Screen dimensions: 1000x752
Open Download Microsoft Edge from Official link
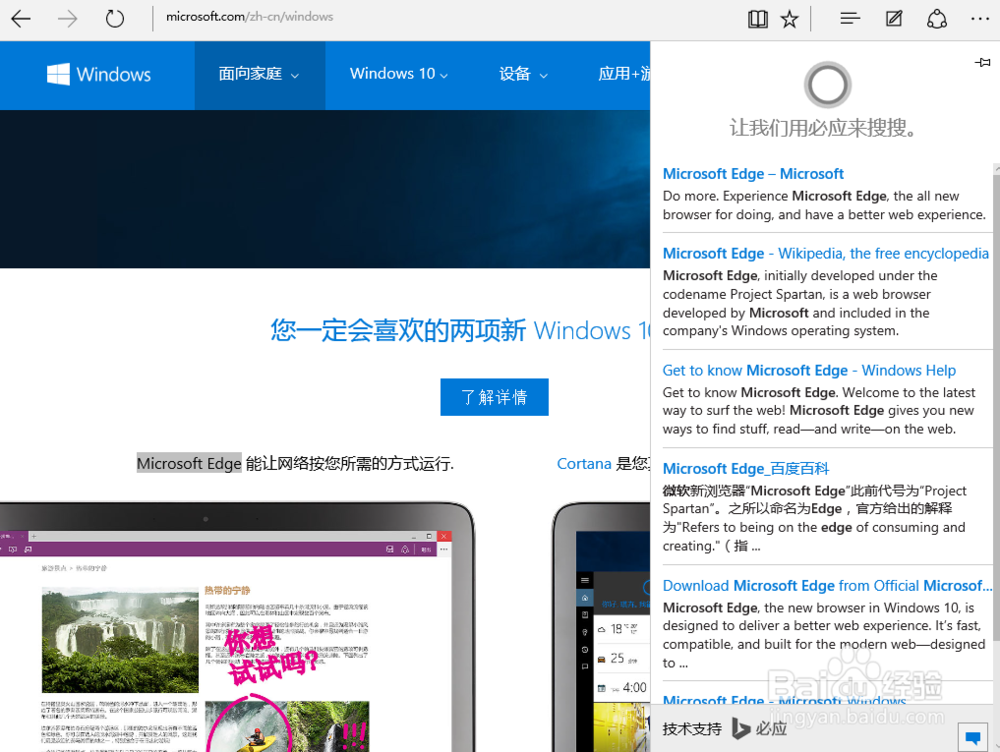click(827, 586)
